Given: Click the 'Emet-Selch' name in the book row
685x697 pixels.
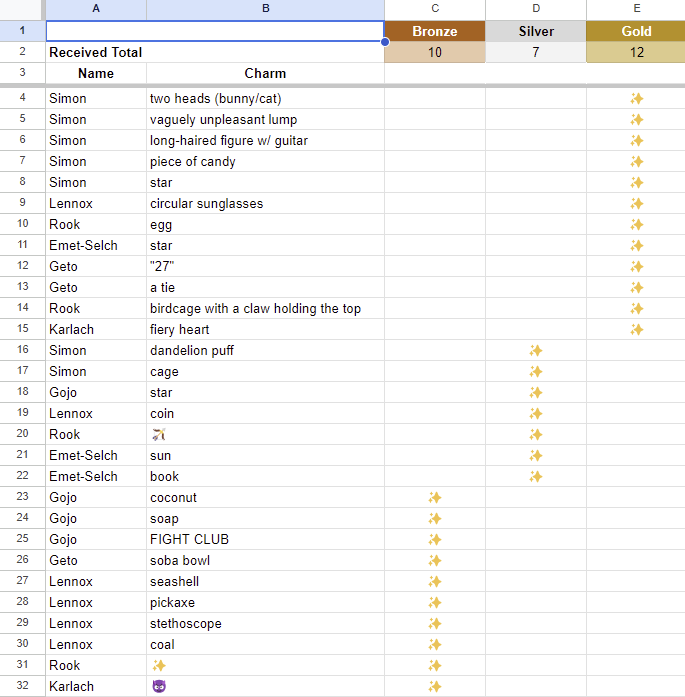Looking at the screenshot, I should point(83,477).
